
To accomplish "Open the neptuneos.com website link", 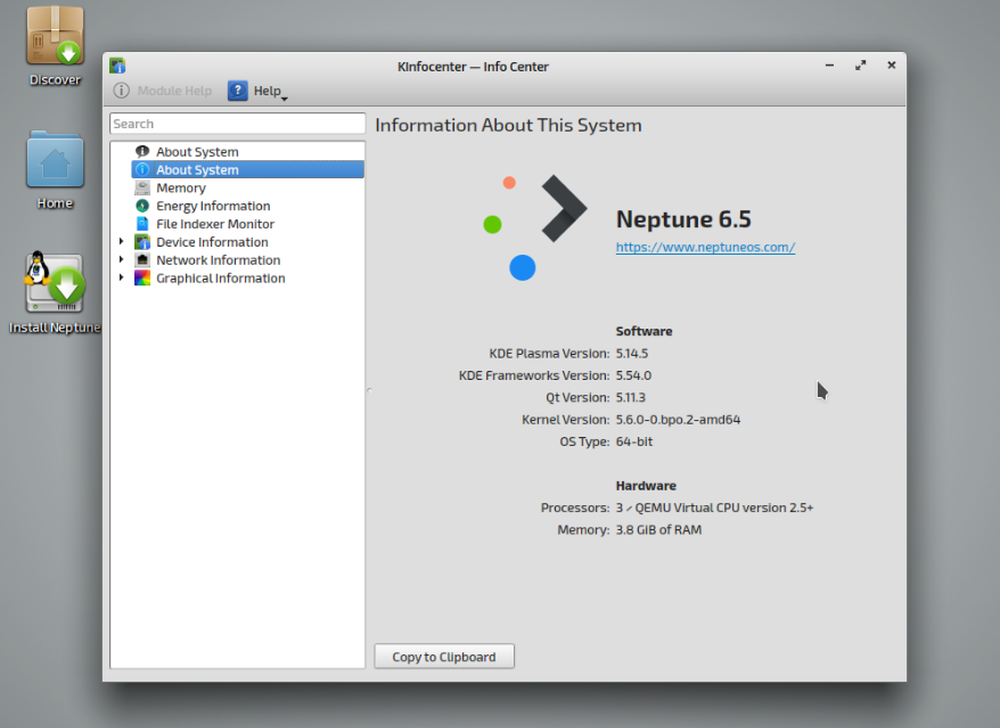I will (x=705, y=247).
